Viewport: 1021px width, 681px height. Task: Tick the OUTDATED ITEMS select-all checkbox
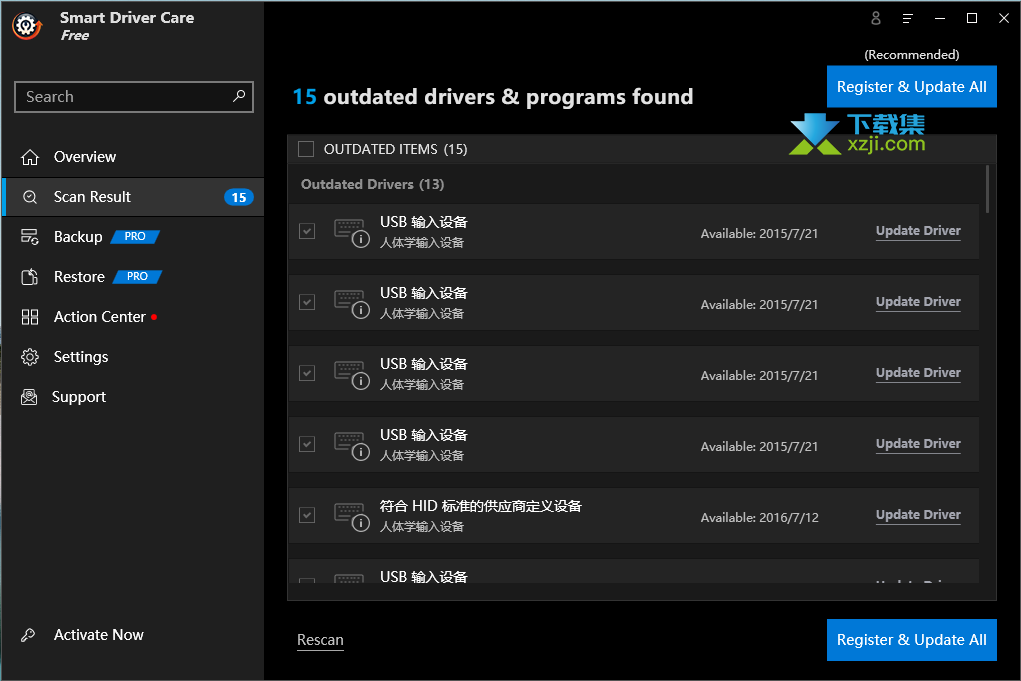pyautogui.click(x=306, y=149)
